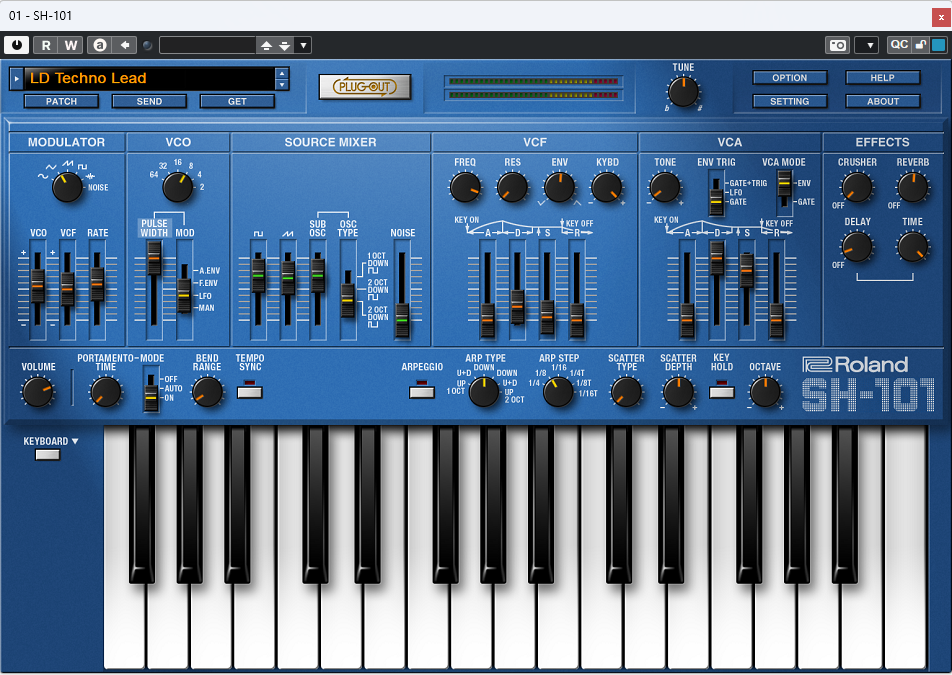952x675 pixels.
Task: Click the Source Mixer sawtooth level slider
Action: [288, 290]
